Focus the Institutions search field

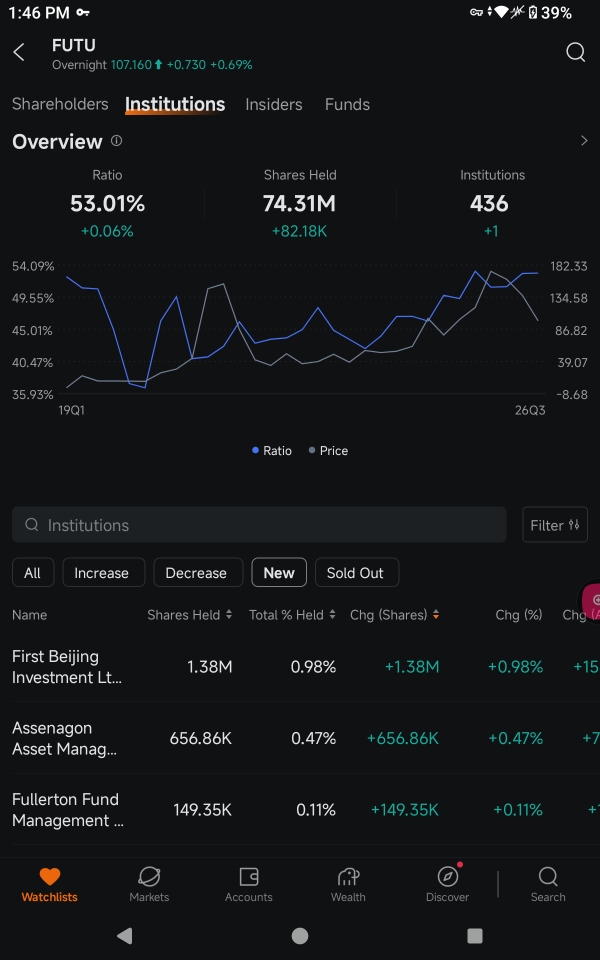[x=259, y=525]
